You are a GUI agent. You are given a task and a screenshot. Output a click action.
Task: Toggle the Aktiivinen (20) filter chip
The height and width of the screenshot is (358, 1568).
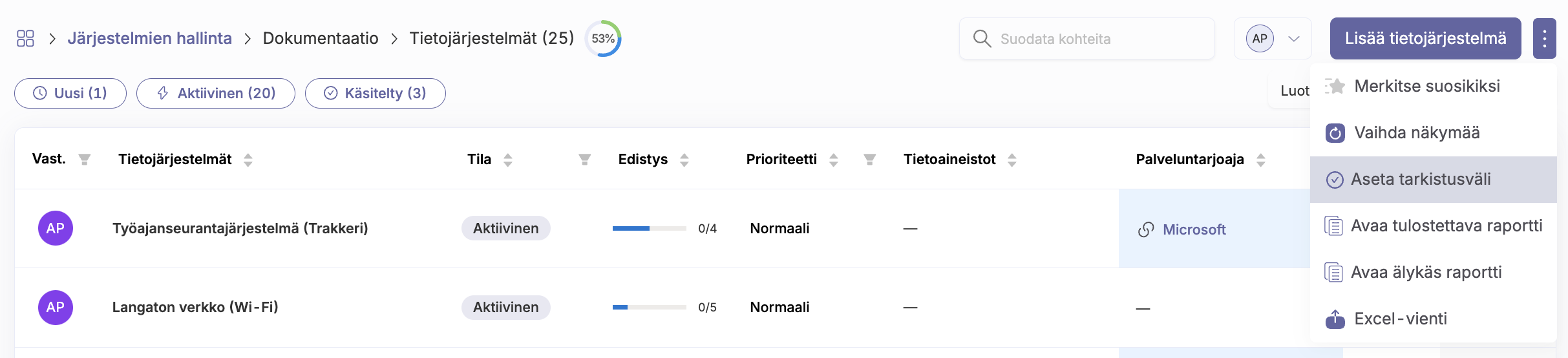(216, 93)
